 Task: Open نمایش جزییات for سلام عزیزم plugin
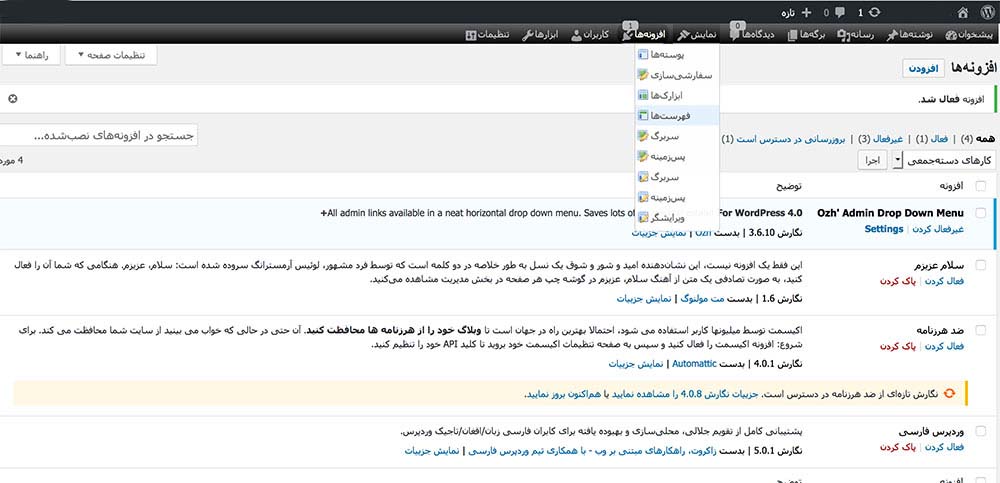pyautogui.click(x=642, y=298)
